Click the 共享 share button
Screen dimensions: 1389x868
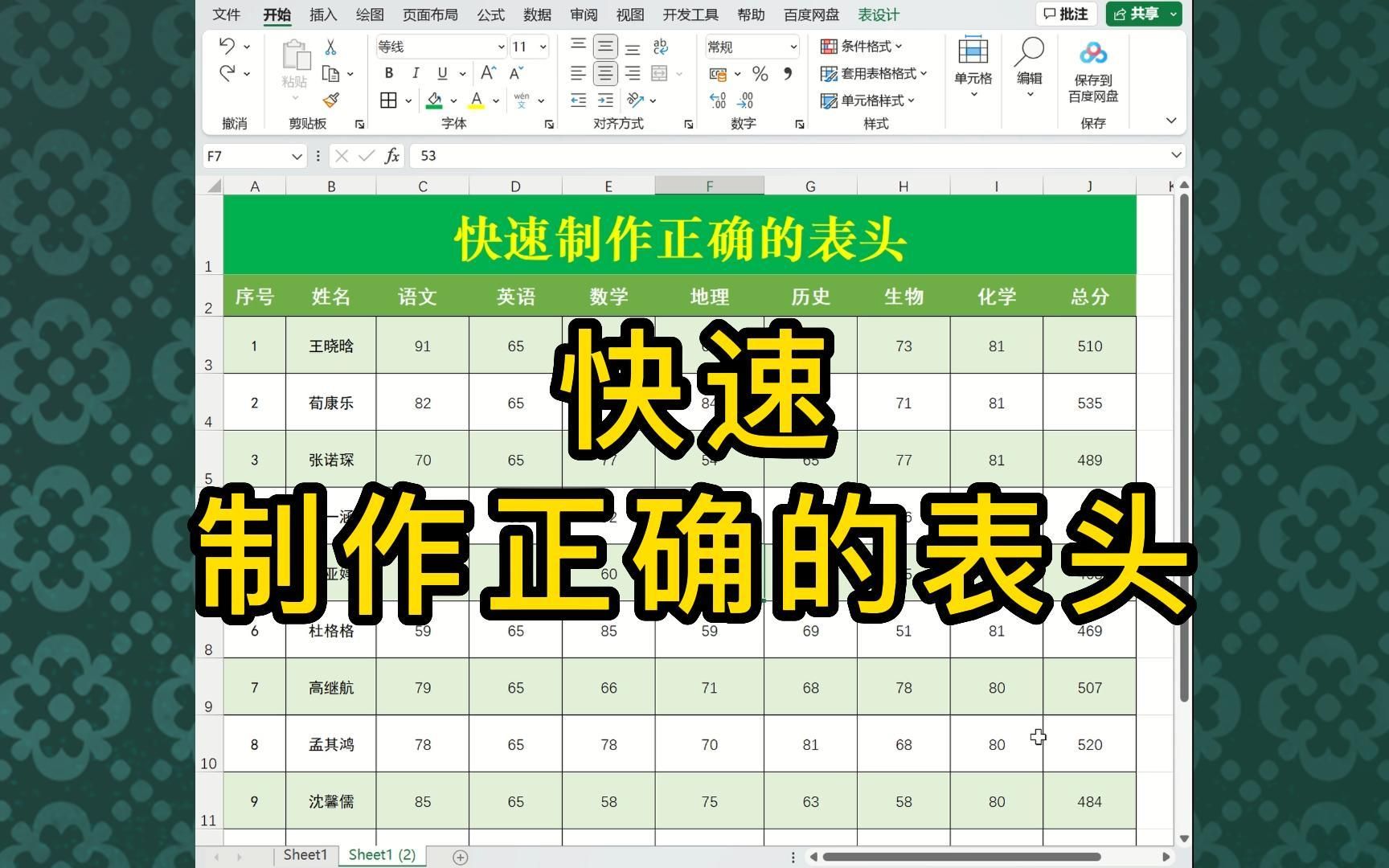point(1141,14)
